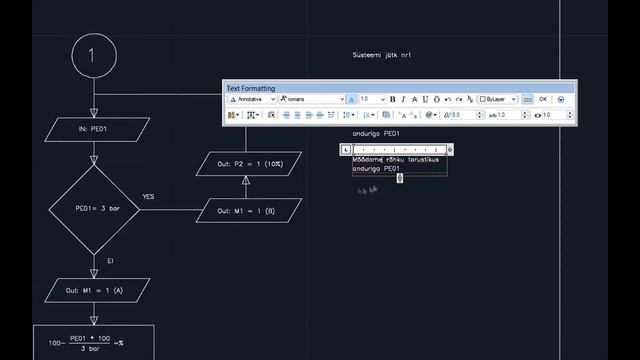Click the Lowercase conversion icon
640x360 pixels.
click(413, 115)
